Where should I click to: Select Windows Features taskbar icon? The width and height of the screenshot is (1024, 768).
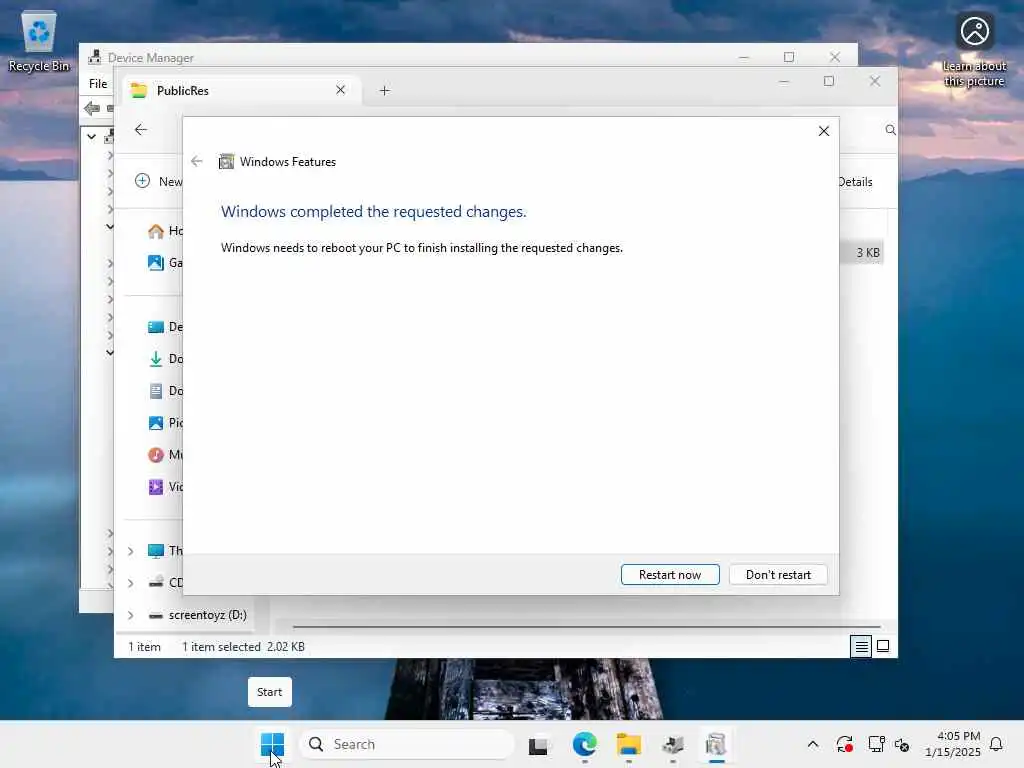coord(716,744)
